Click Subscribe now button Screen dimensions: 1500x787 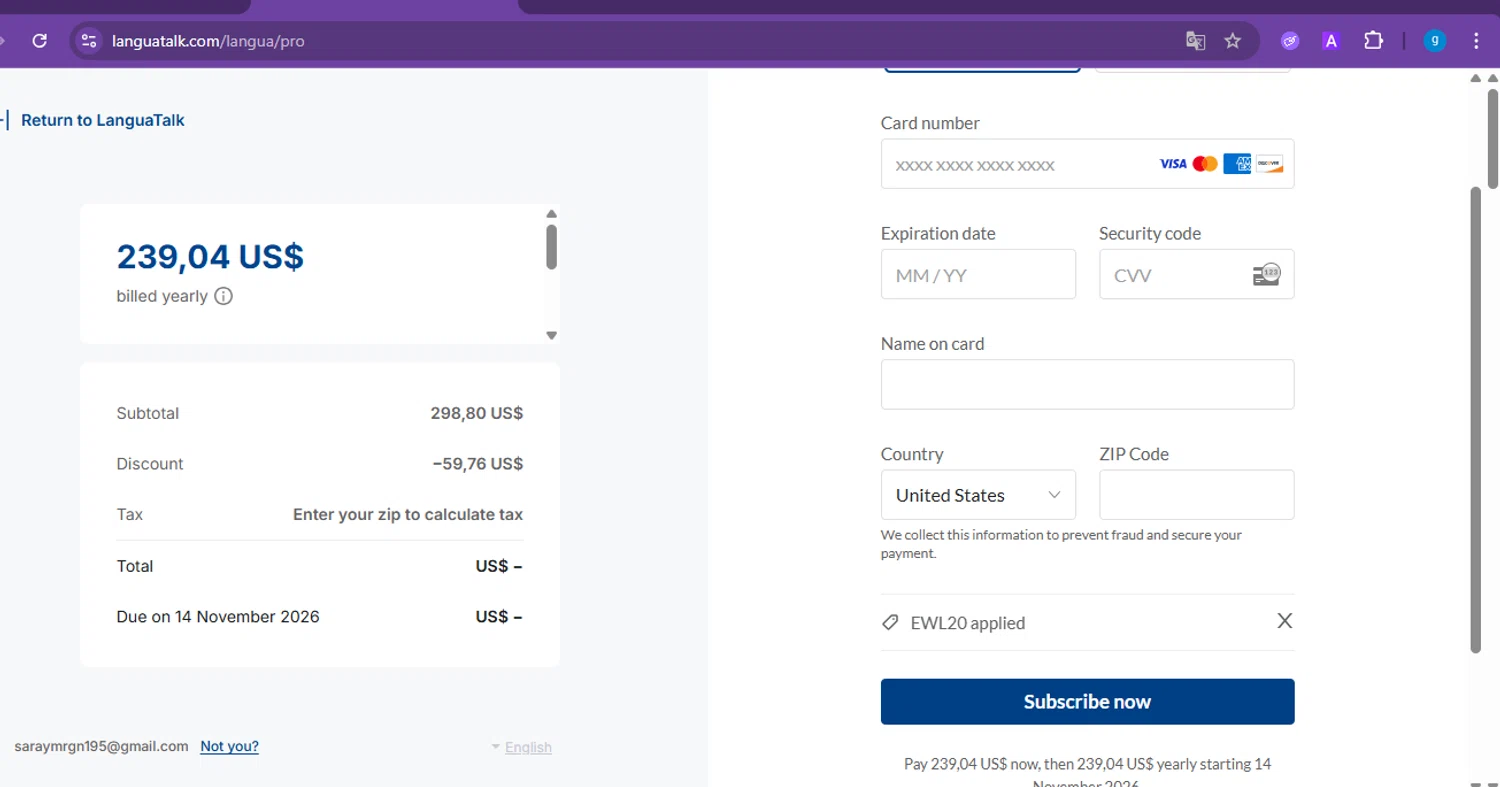coord(1087,701)
